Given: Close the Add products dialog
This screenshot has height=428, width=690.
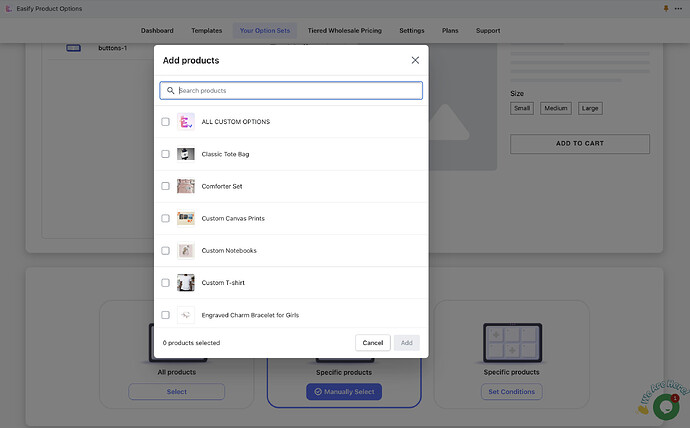Looking at the screenshot, I should tap(415, 60).
